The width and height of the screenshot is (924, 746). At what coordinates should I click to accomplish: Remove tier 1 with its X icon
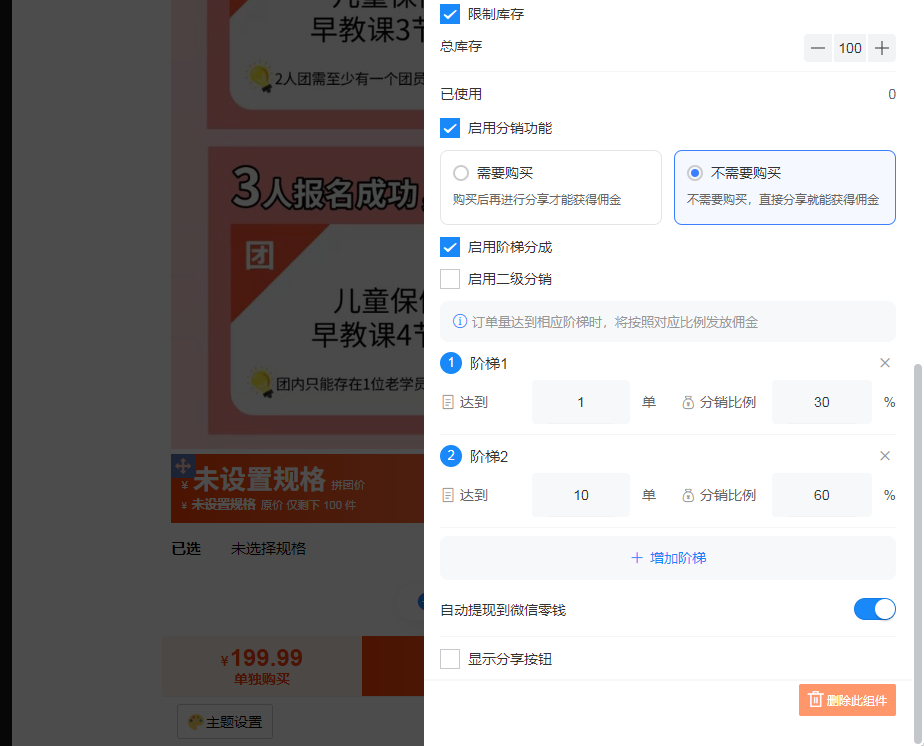(x=884, y=363)
